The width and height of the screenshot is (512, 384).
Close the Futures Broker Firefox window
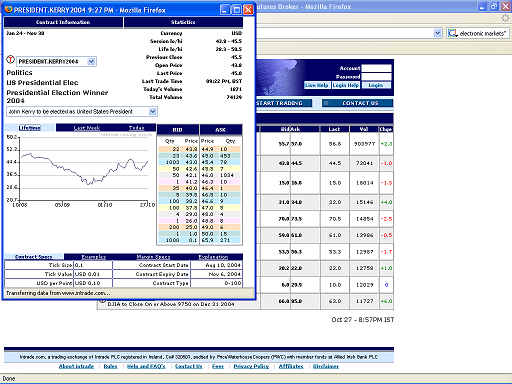506,6
